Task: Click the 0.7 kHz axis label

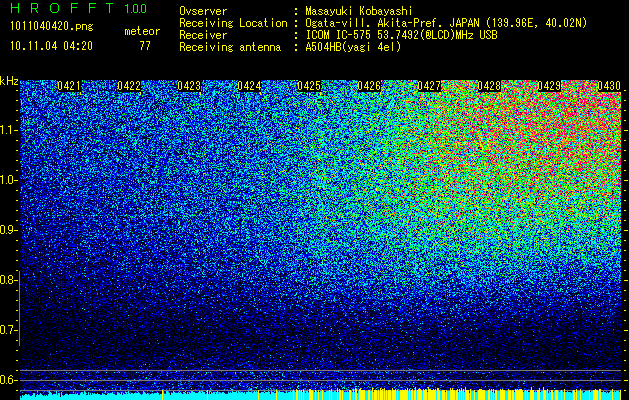Action: (x=8, y=330)
